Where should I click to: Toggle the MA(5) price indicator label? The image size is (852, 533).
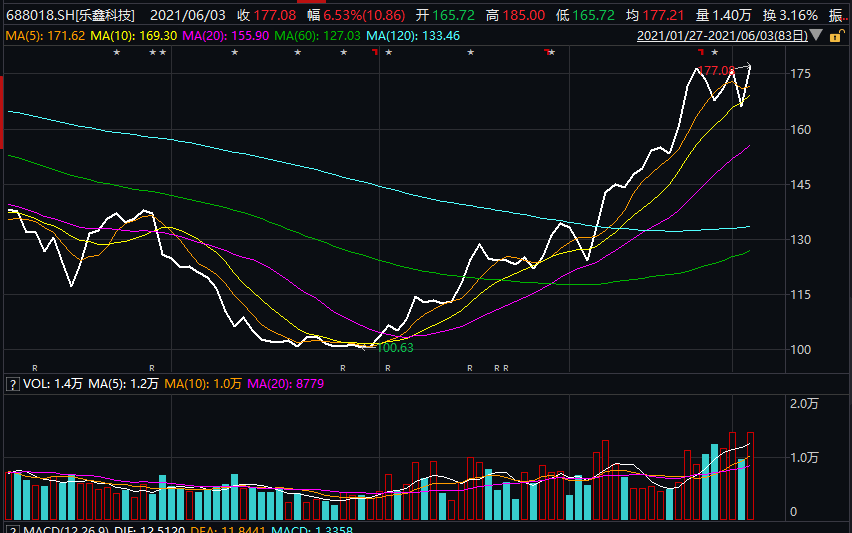46,36
